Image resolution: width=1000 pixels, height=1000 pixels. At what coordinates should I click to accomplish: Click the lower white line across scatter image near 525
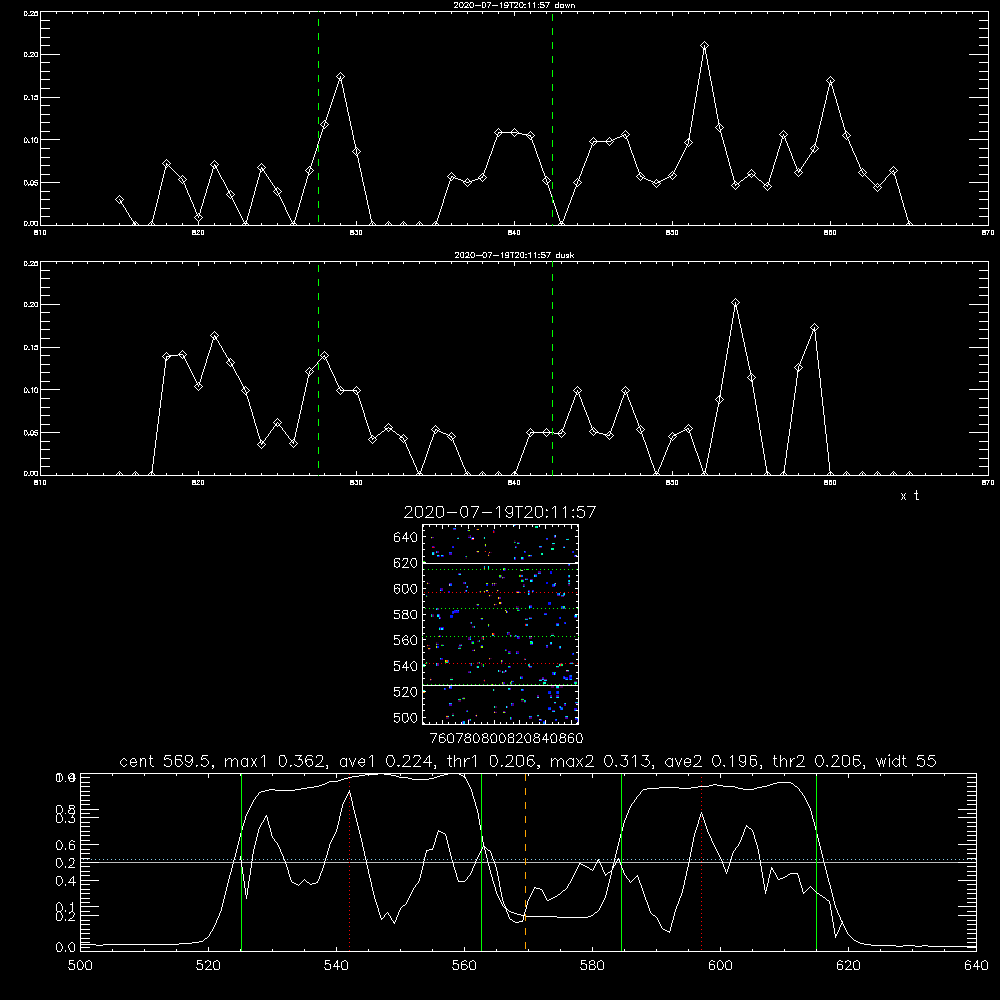[500, 686]
